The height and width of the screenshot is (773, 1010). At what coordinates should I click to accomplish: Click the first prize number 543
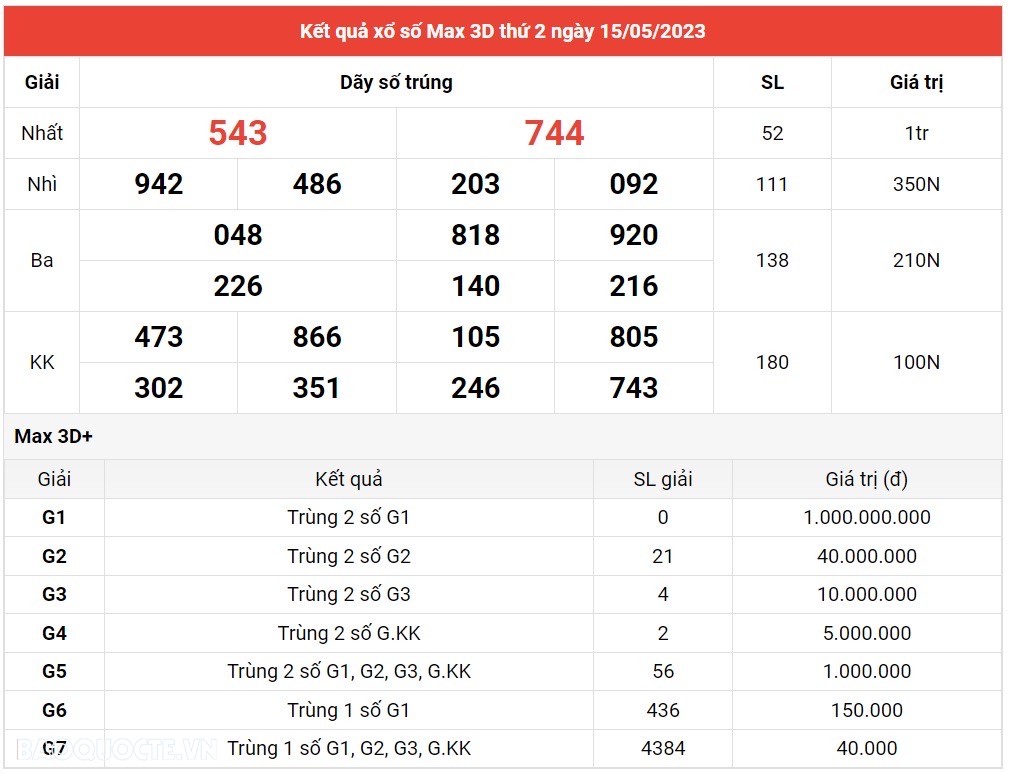click(x=238, y=133)
